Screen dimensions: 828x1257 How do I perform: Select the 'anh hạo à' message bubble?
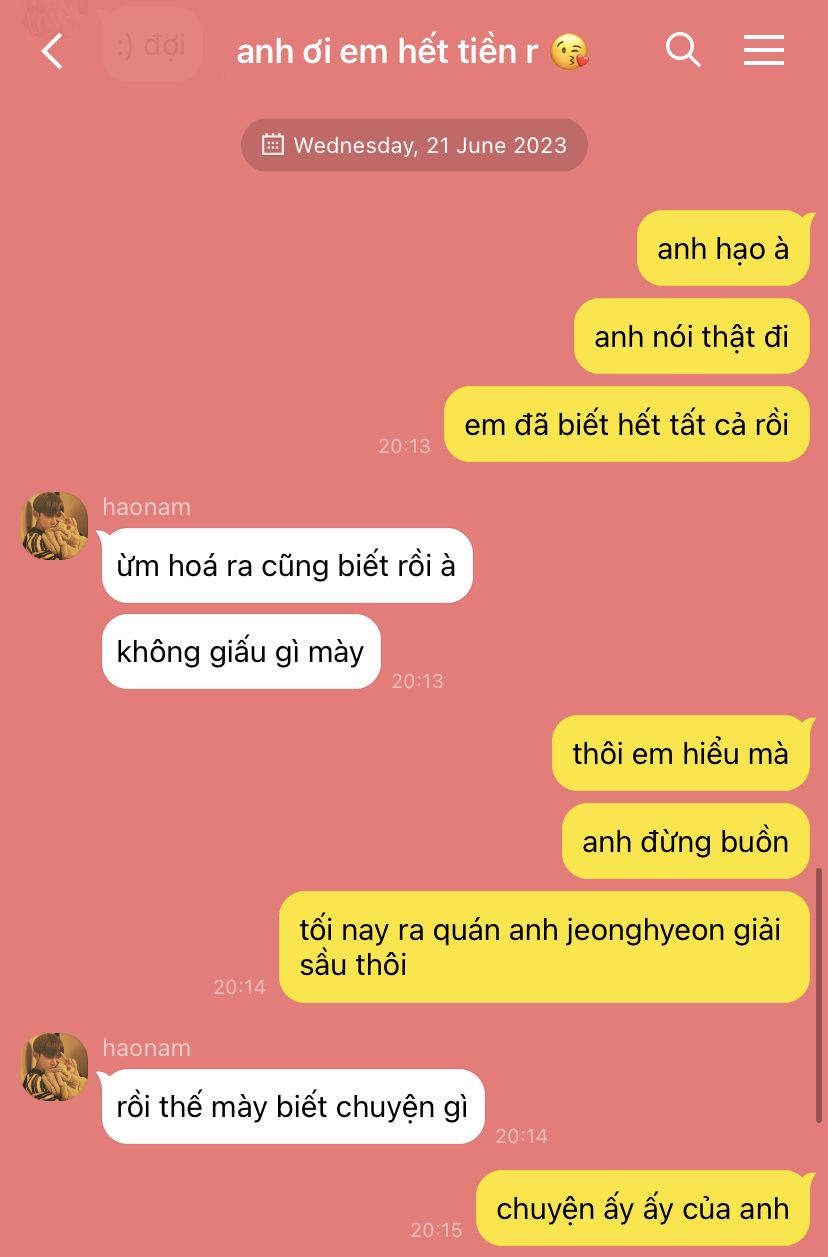(x=723, y=248)
